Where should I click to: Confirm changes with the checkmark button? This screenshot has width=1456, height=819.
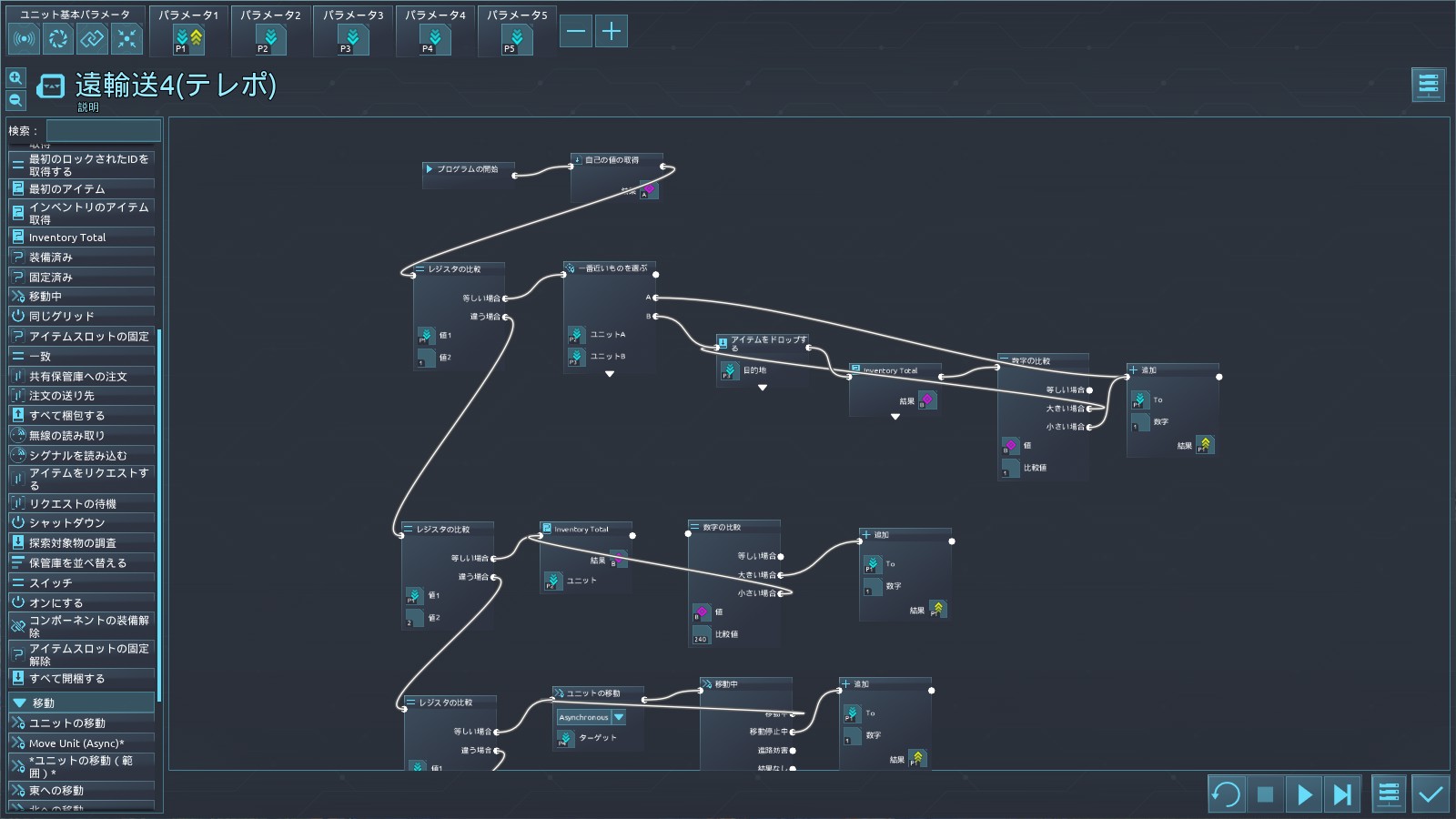pyautogui.click(x=1431, y=794)
